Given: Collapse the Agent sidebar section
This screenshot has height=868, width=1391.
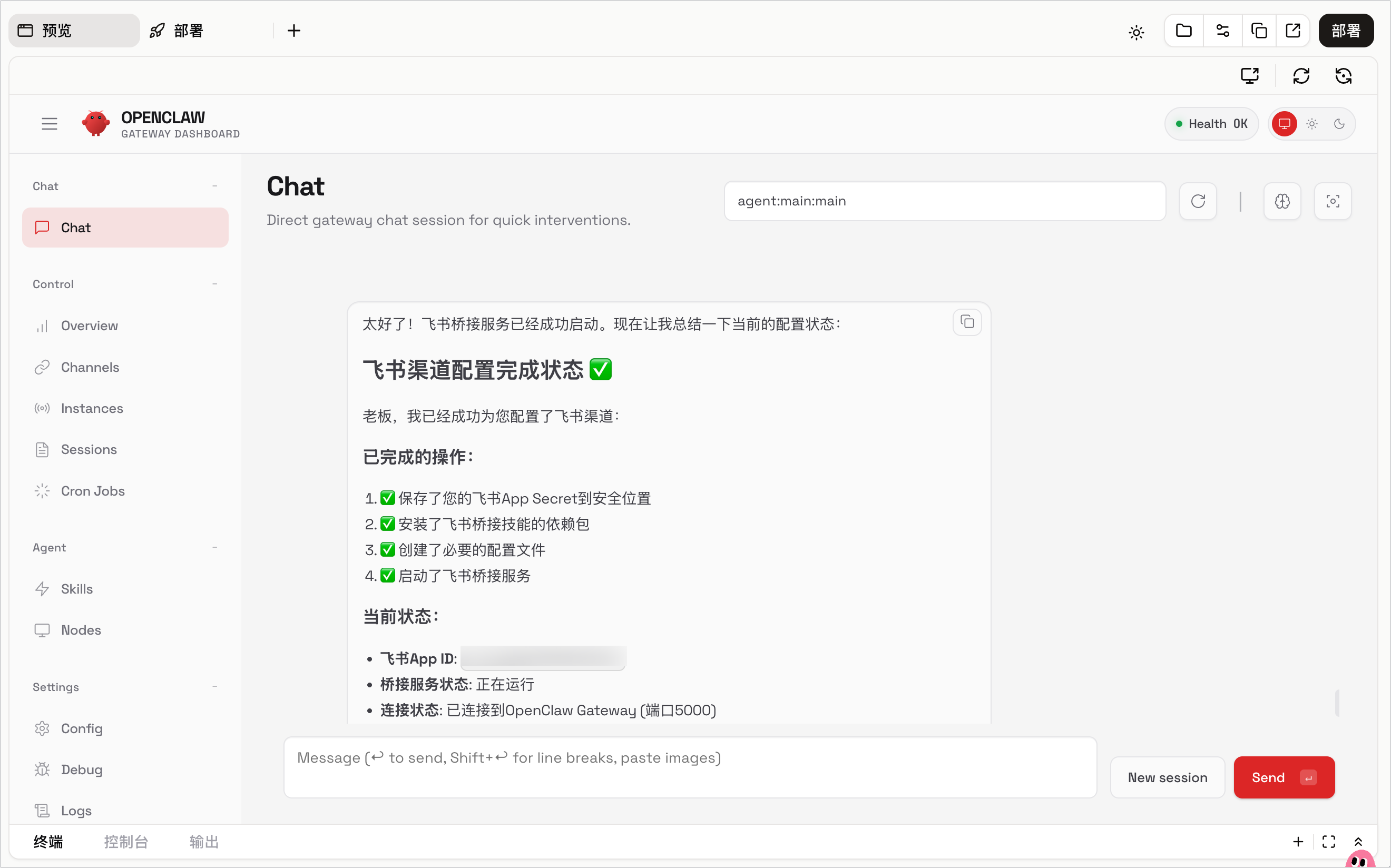Looking at the screenshot, I should tap(214, 548).
